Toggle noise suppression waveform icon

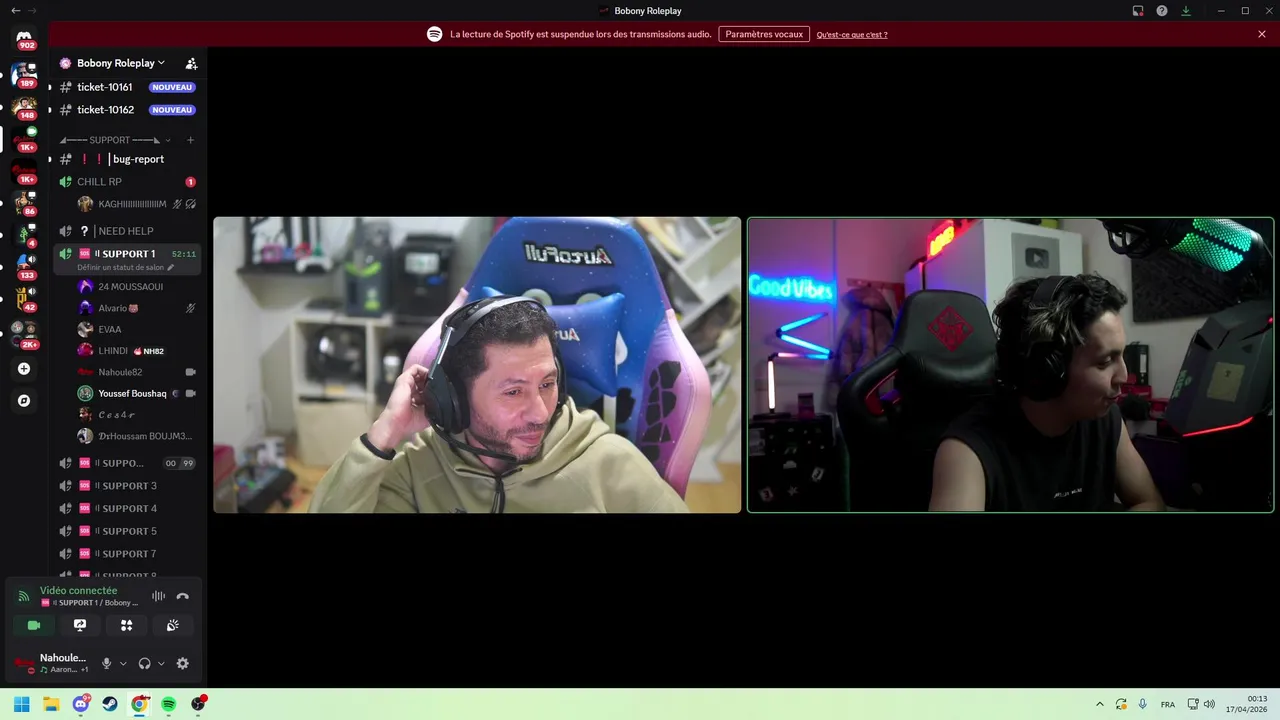pyautogui.click(x=158, y=596)
